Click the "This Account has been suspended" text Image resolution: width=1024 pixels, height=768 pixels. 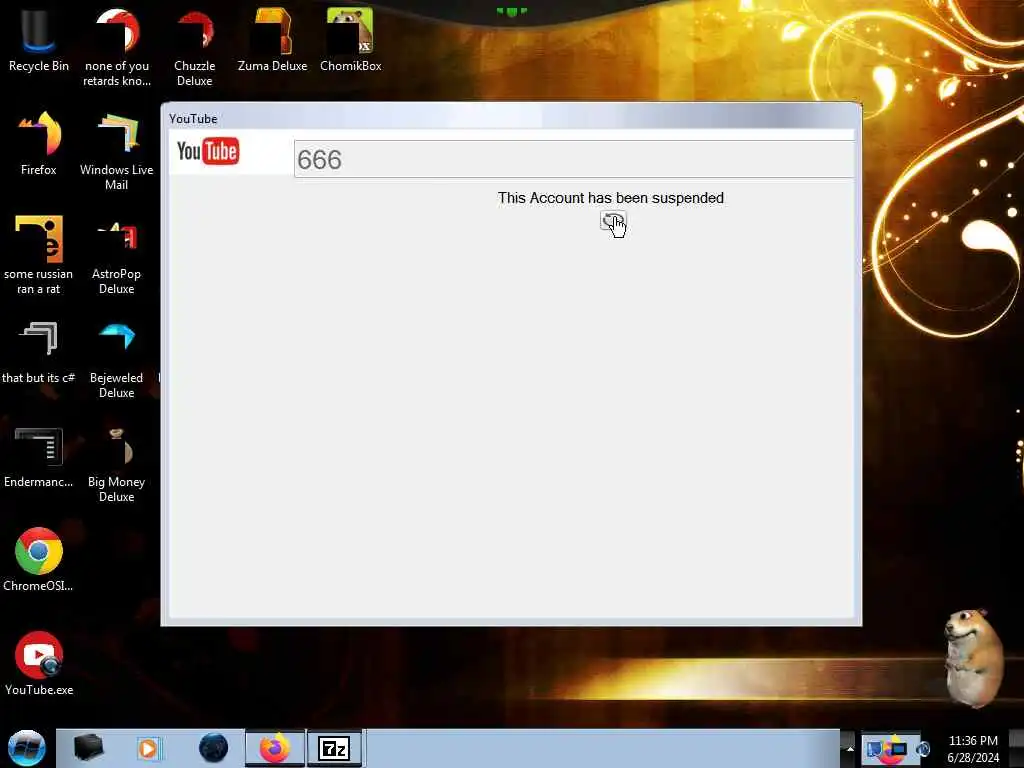click(x=611, y=198)
